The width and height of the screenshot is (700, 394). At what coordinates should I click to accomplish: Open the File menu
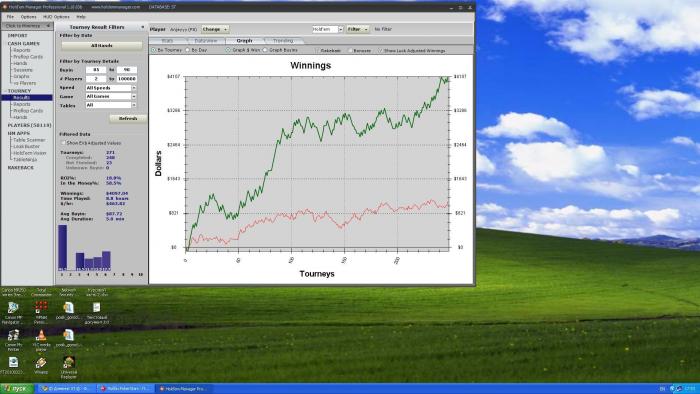point(10,17)
